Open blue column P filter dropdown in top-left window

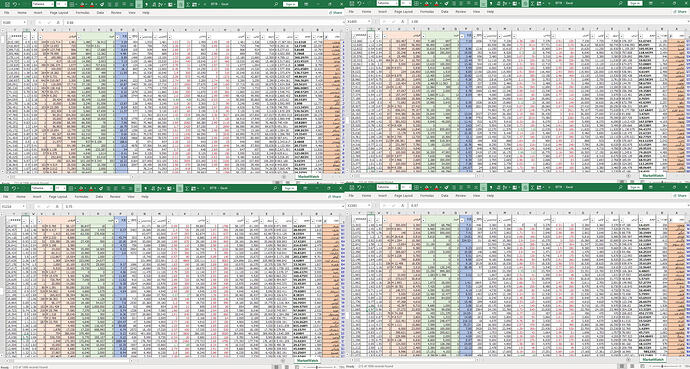tap(117, 37)
